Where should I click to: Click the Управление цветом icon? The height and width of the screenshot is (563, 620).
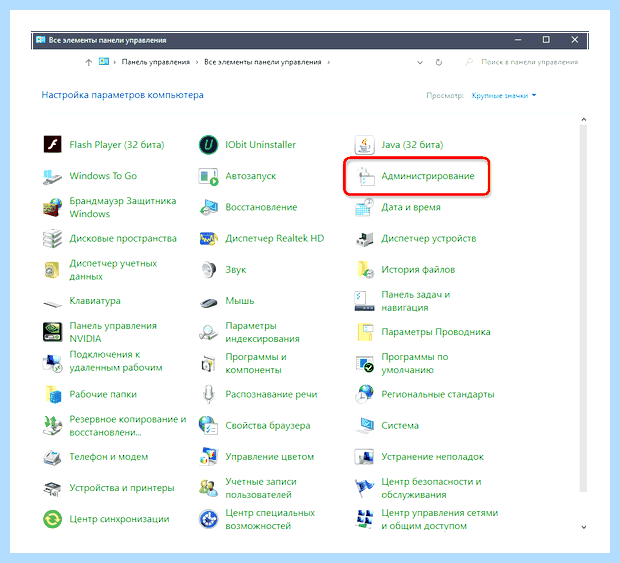coord(208,457)
